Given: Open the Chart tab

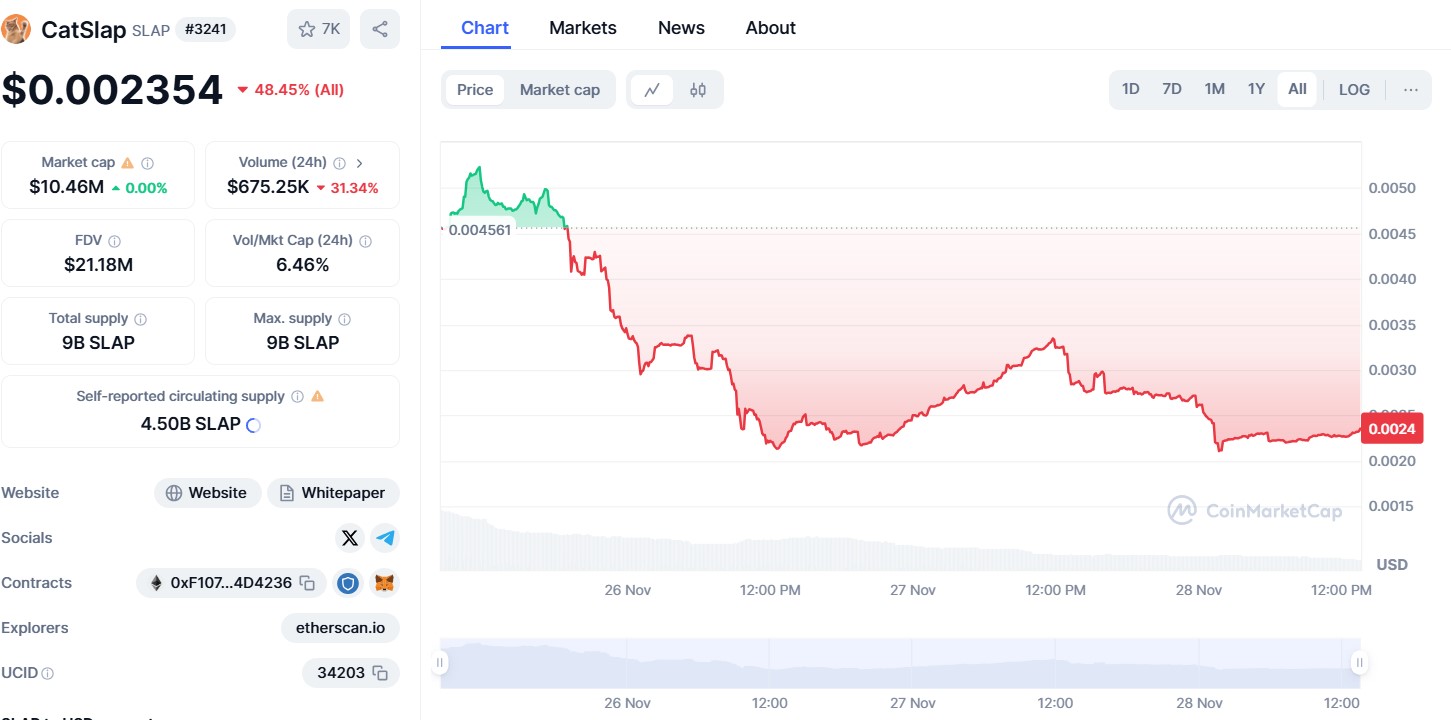Looking at the screenshot, I should (485, 28).
